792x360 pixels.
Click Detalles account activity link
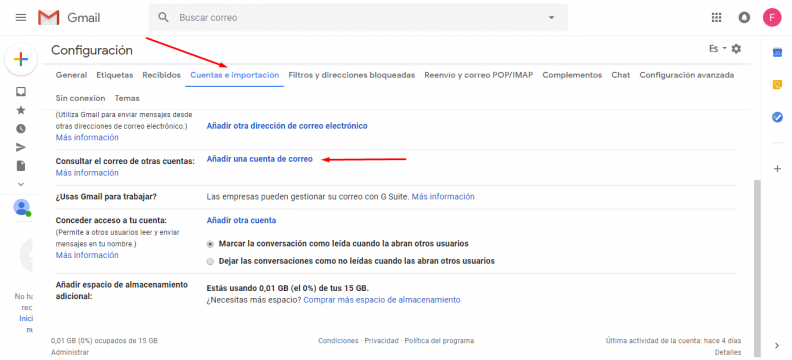point(728,352)
